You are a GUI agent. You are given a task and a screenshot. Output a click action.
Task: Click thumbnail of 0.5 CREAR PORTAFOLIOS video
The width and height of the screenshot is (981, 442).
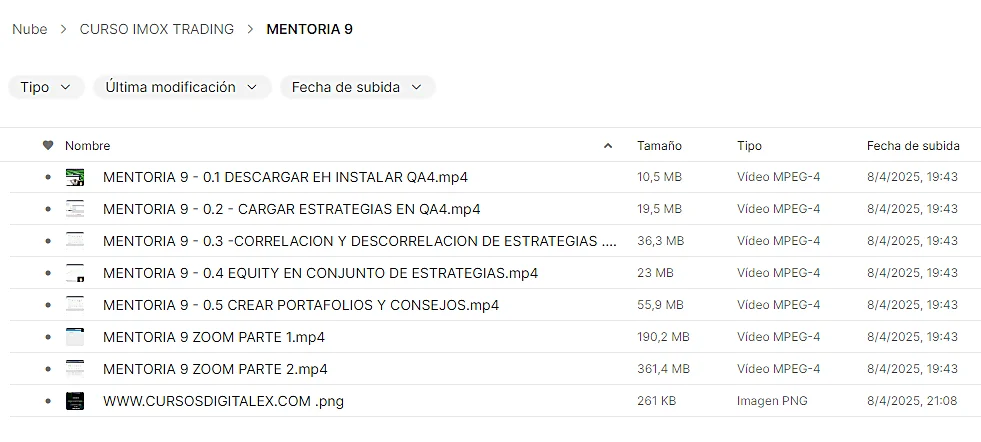75,305
